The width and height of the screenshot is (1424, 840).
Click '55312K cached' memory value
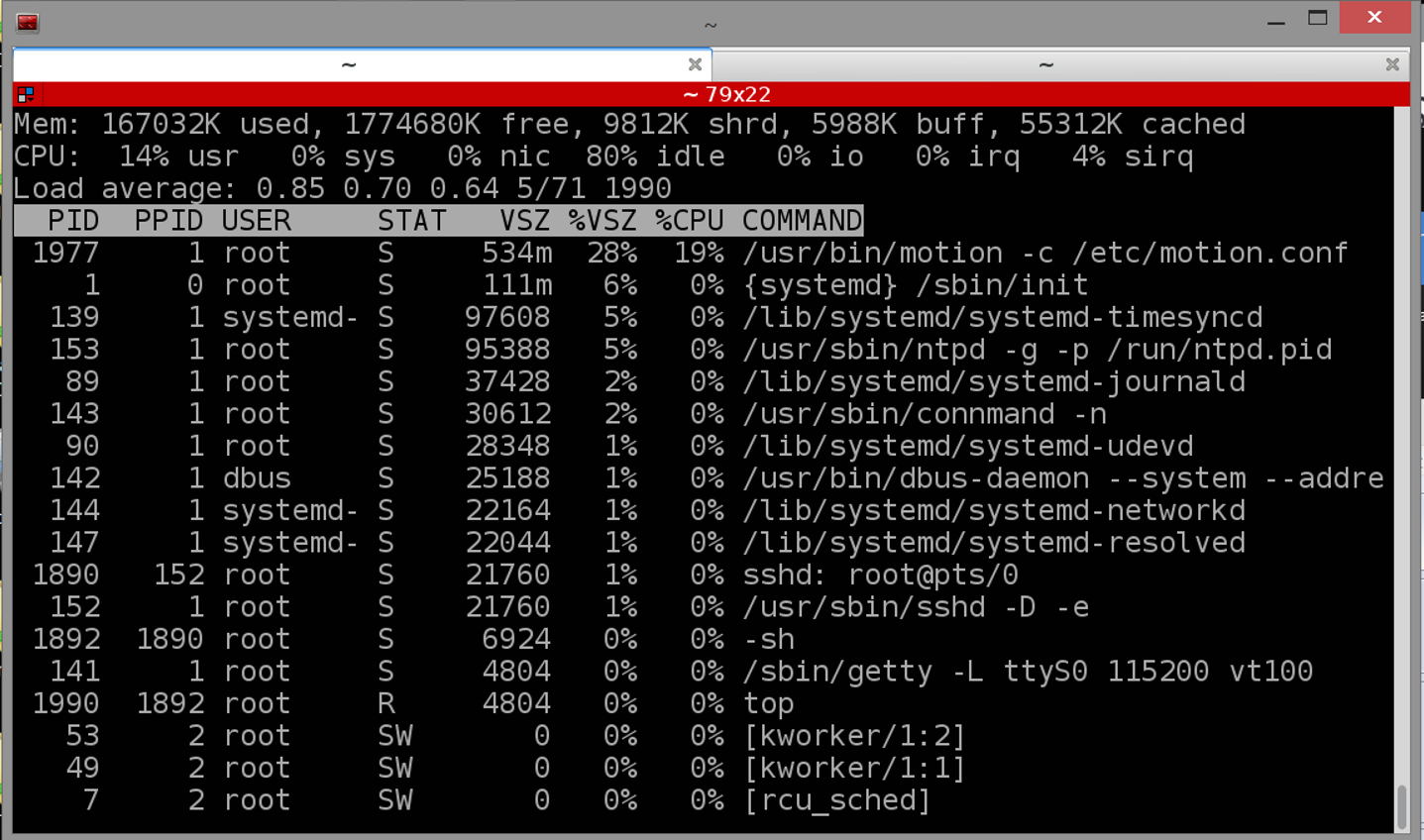point(1133,124)
